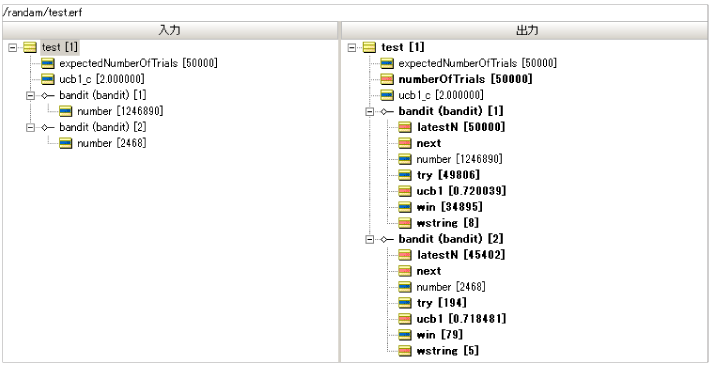Select try [194] label
The image size is (710, 369).
pyautogui.click(x=441, y=303)
